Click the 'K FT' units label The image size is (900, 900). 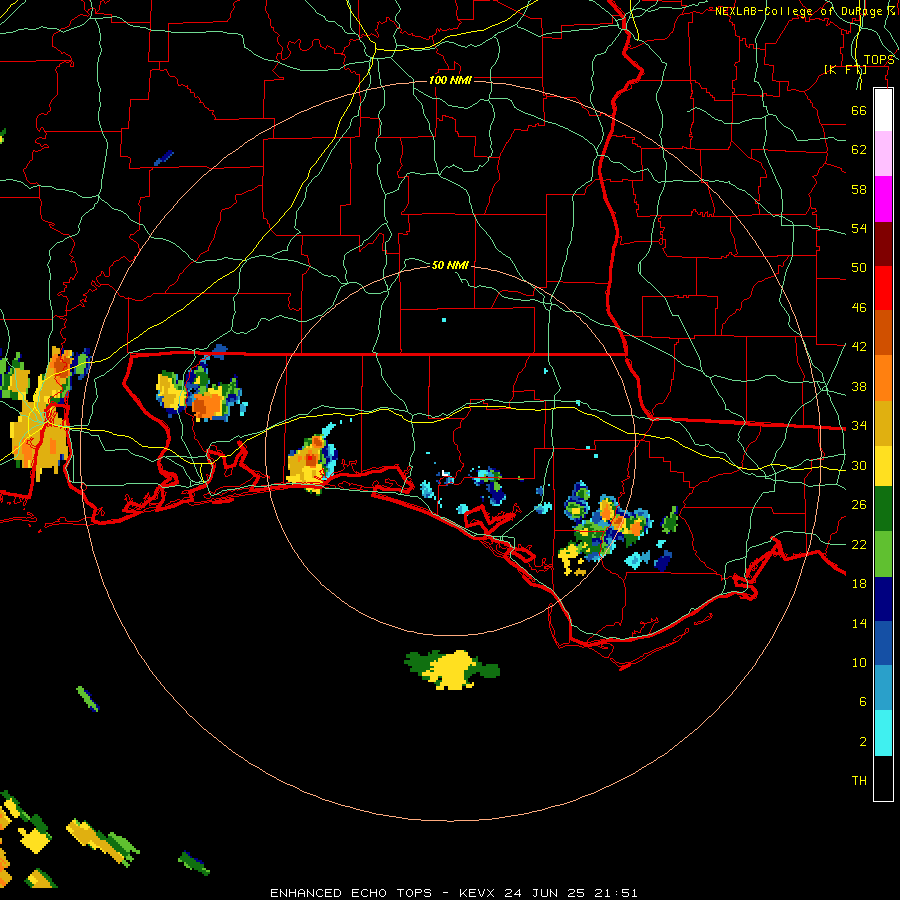pyautogui.click(x=845, y=69)
